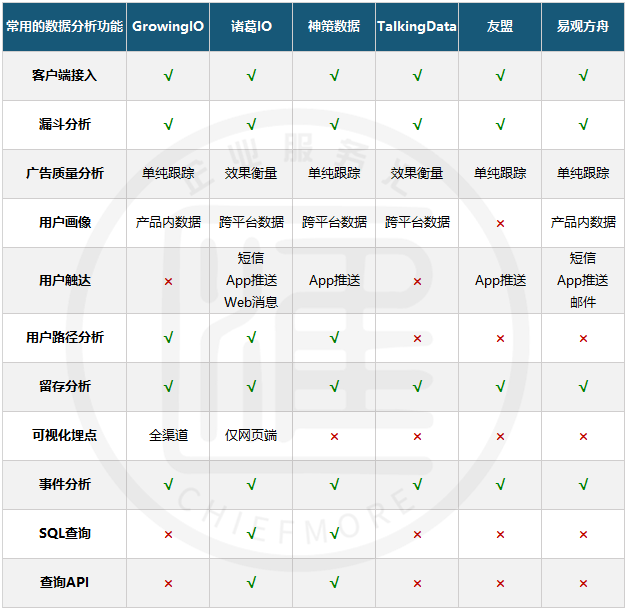Click the red cross for 友盟 可视化埋点
This screenshot has width=627, height=610.
500,437
